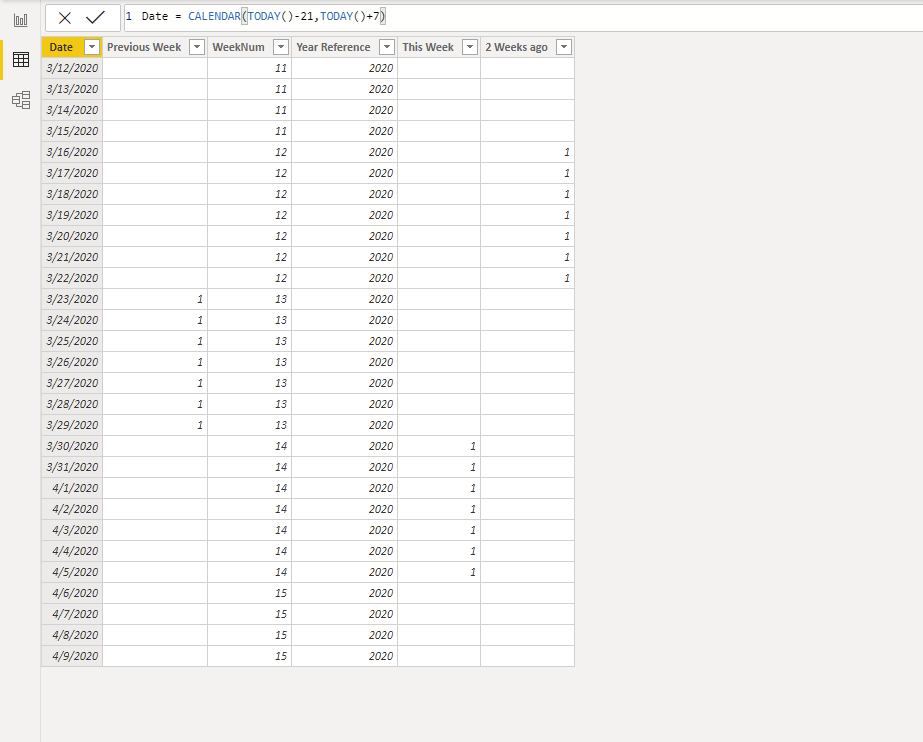Select the 3/14/2020 date cell

coord(72,110)
